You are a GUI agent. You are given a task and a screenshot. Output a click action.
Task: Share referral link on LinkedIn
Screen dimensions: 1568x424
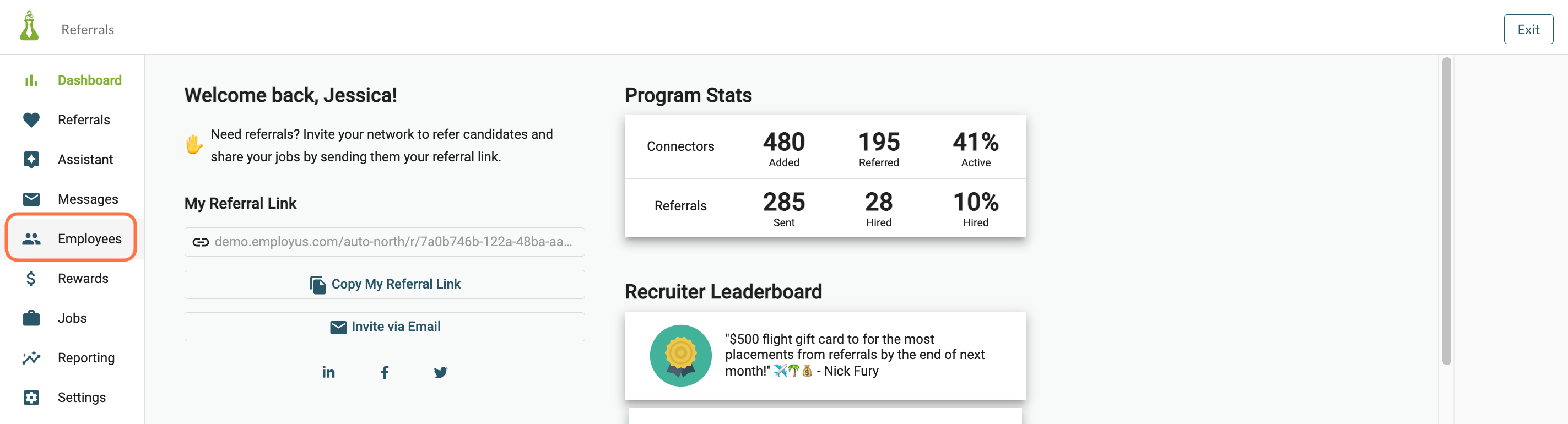328,372
